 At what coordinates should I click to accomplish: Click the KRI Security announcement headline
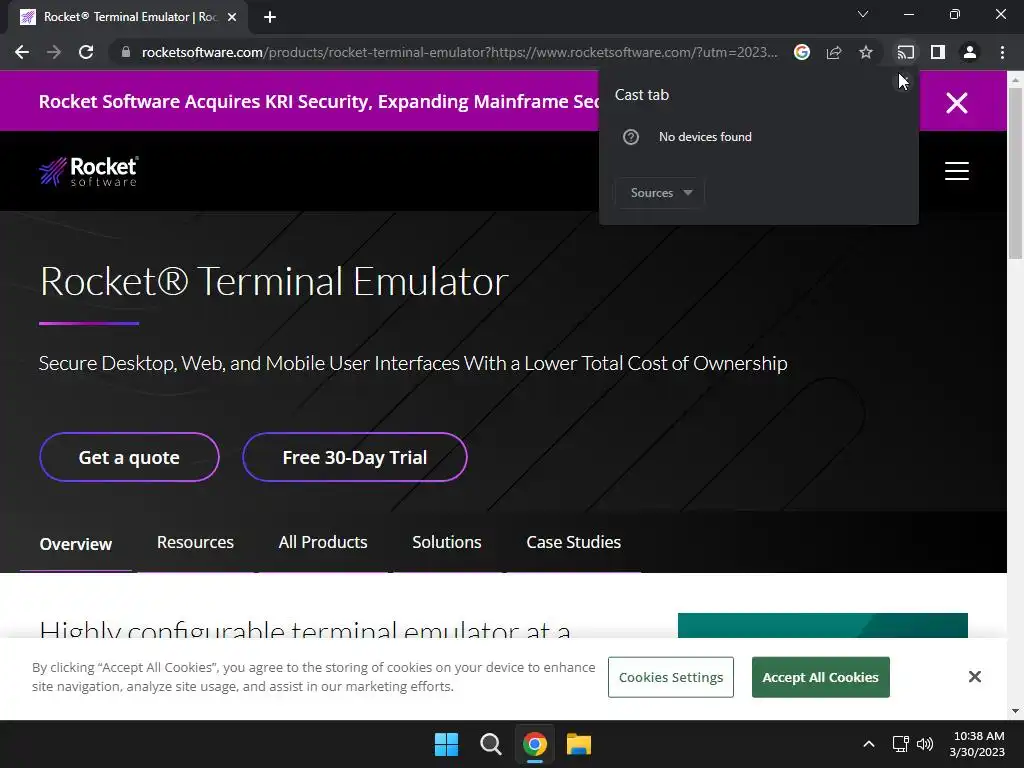(x=319, y=102)
